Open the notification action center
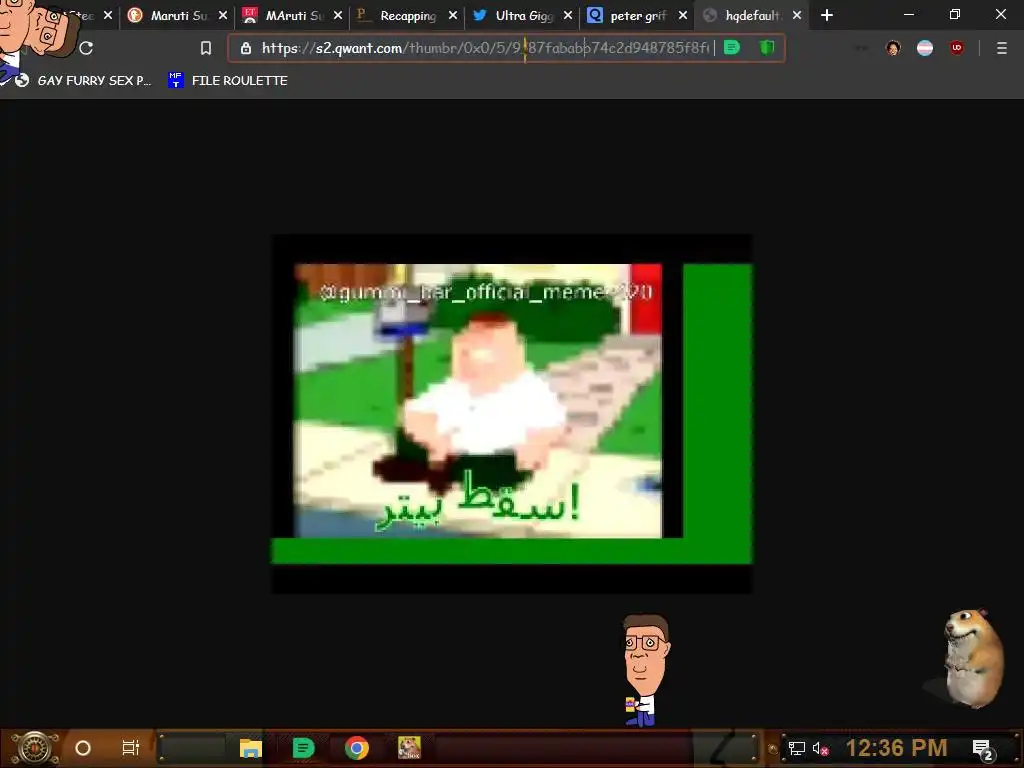The image size is (1024, 768). pos(983,749)
